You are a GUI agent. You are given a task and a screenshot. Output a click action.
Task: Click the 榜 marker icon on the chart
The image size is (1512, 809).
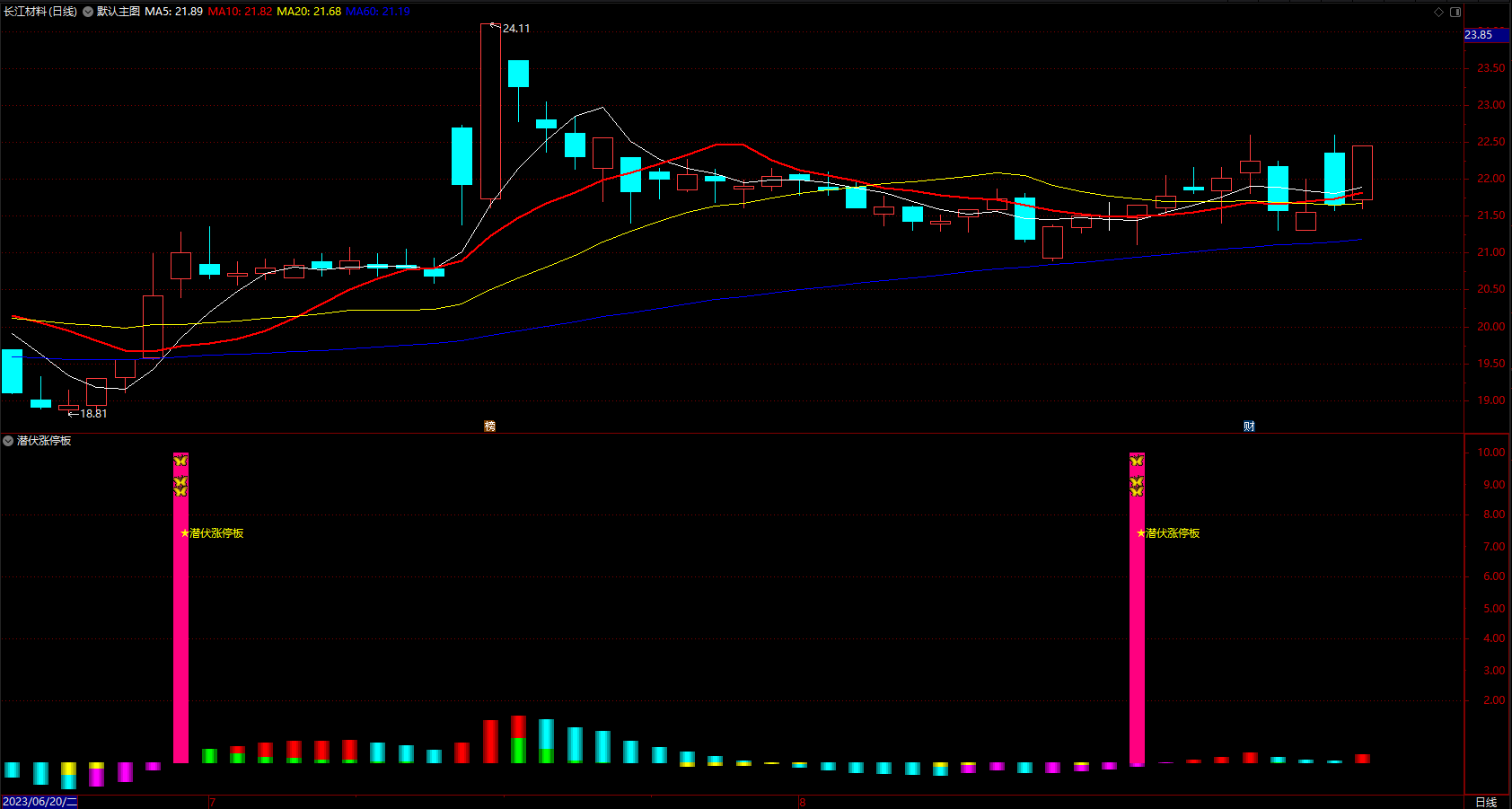(x=489, y=426)
